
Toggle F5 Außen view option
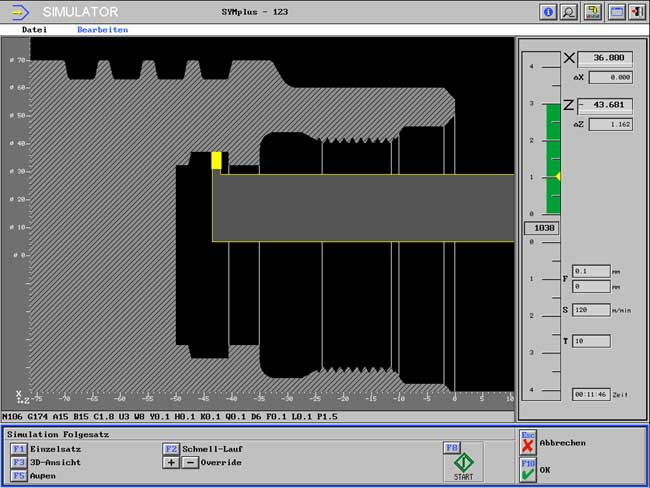(x=19, y=476)
